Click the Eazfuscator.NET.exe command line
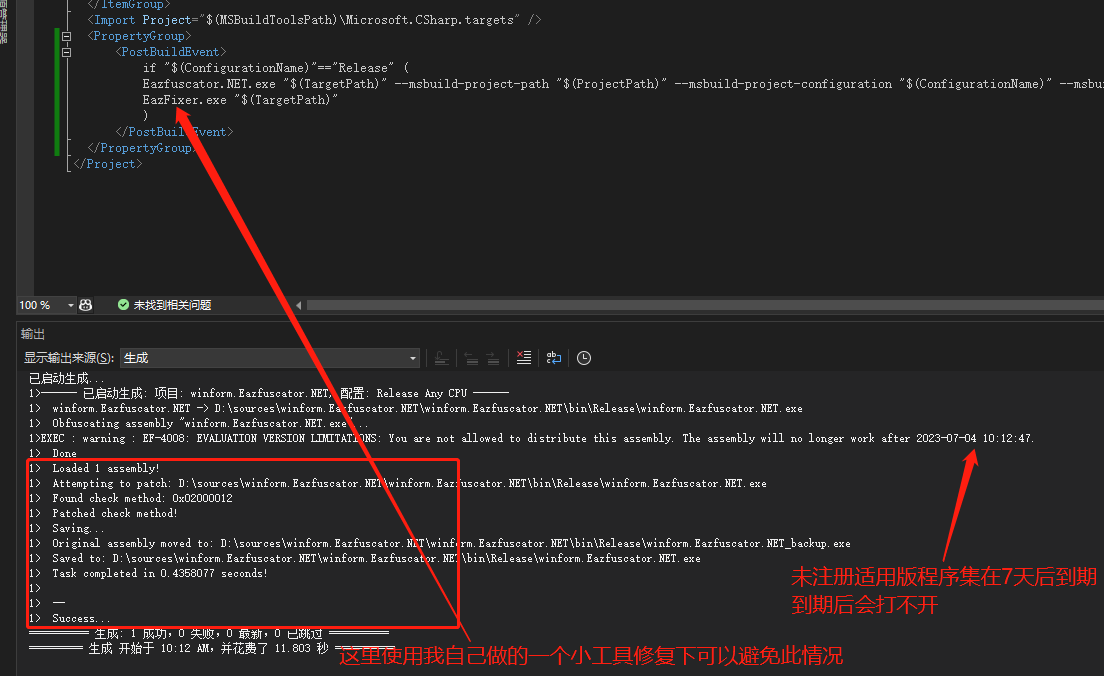The height and width of the screenshot is (676, 1104). (x=622, y=84)
